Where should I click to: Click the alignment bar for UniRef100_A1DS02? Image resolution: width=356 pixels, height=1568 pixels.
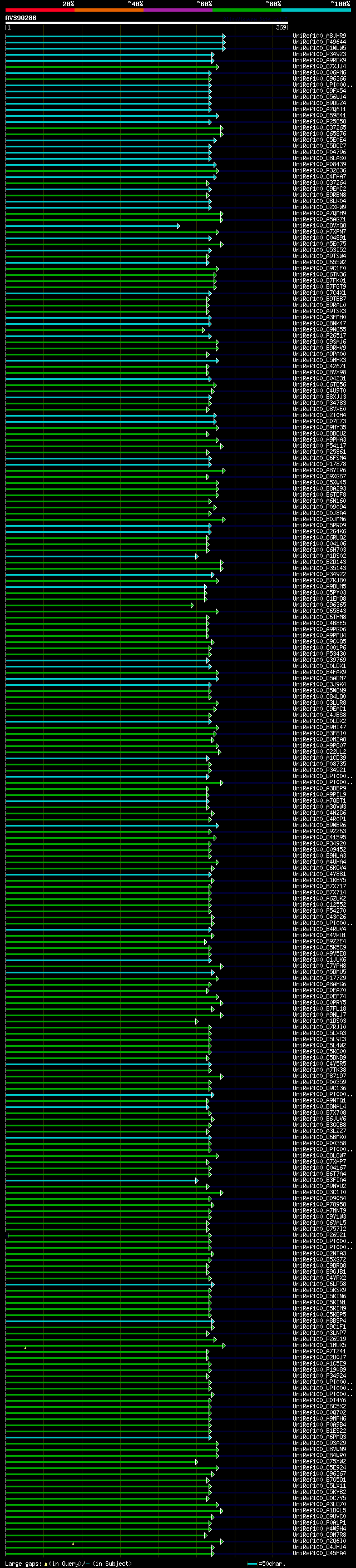tap(102, 556)
